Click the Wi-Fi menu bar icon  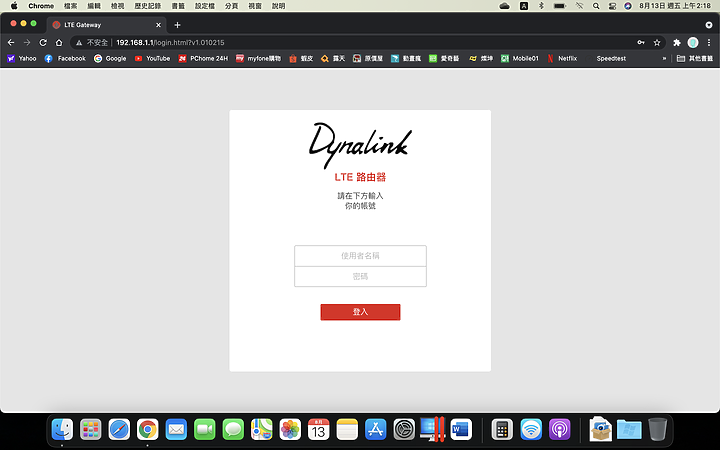coord(579,6)
